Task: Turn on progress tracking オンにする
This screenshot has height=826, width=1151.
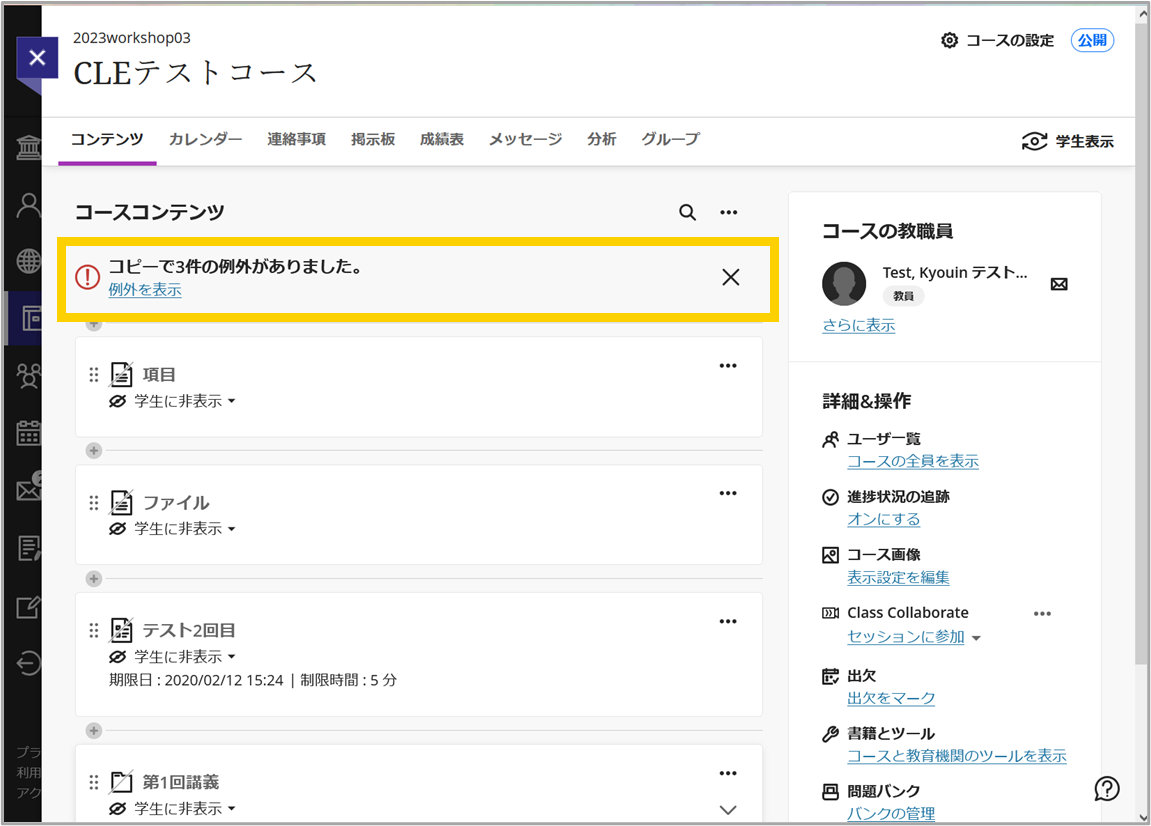Action: click(x=884, y=519)
